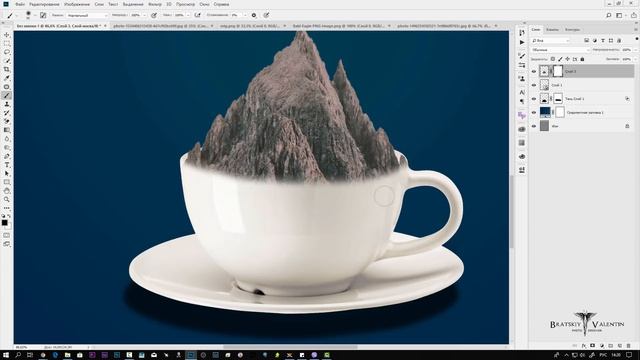Click the airbrush build-up icon
The image size is (640, 360).
coord(198,15)
